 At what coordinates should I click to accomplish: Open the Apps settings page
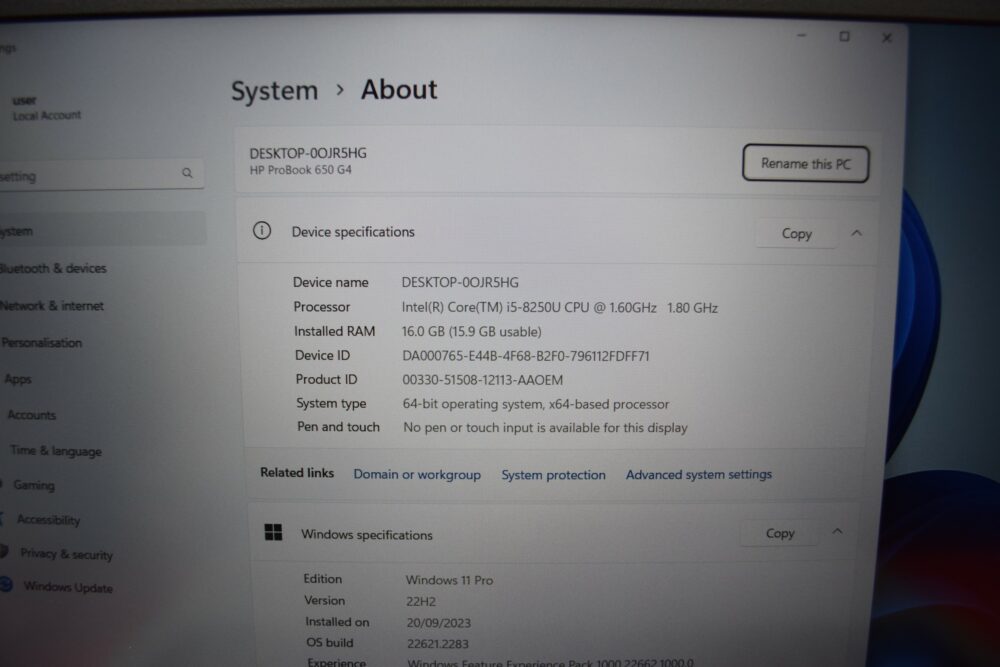pos(18,379)
